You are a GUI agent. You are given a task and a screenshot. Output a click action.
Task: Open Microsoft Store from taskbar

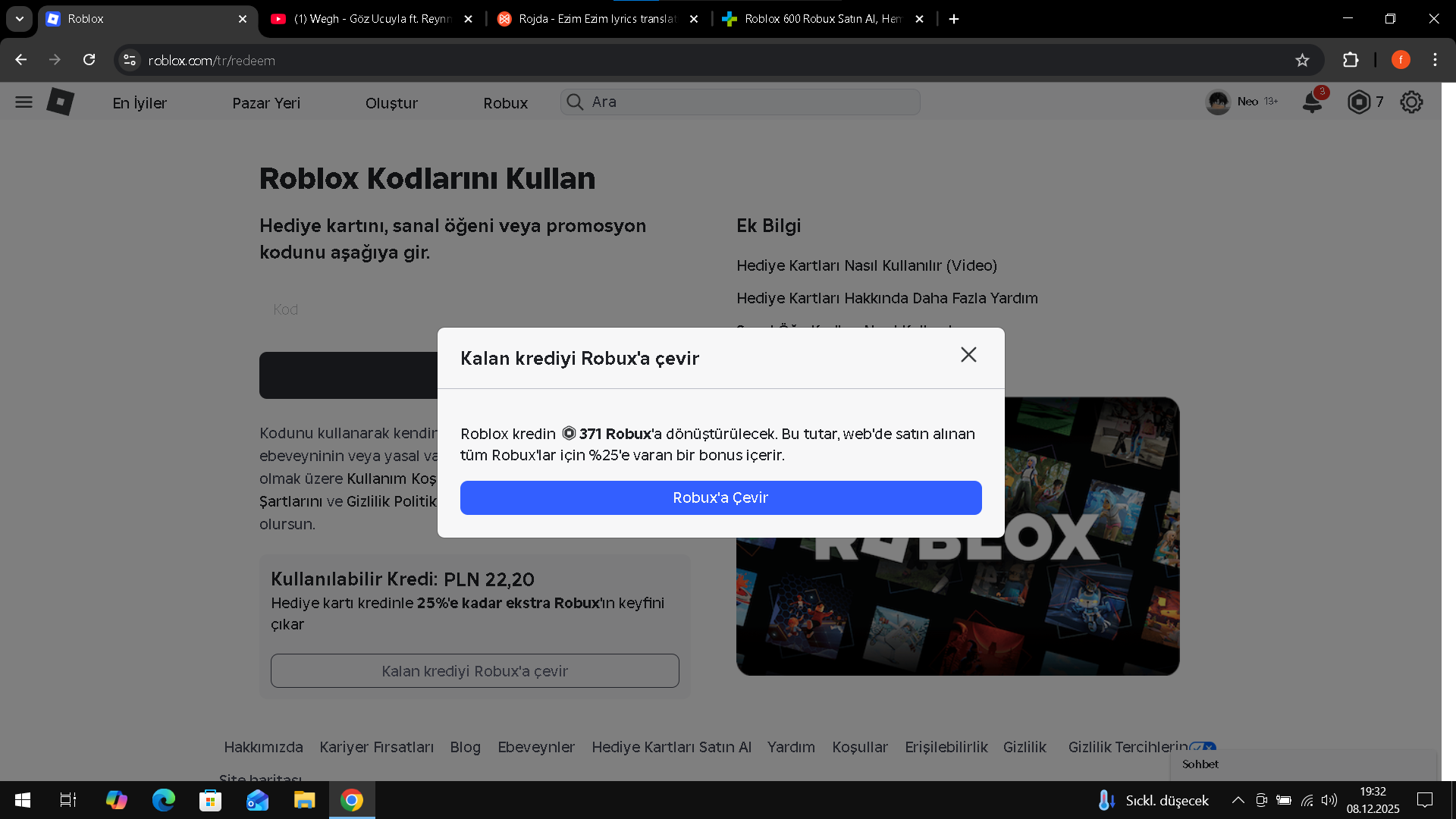pos(210,800)
